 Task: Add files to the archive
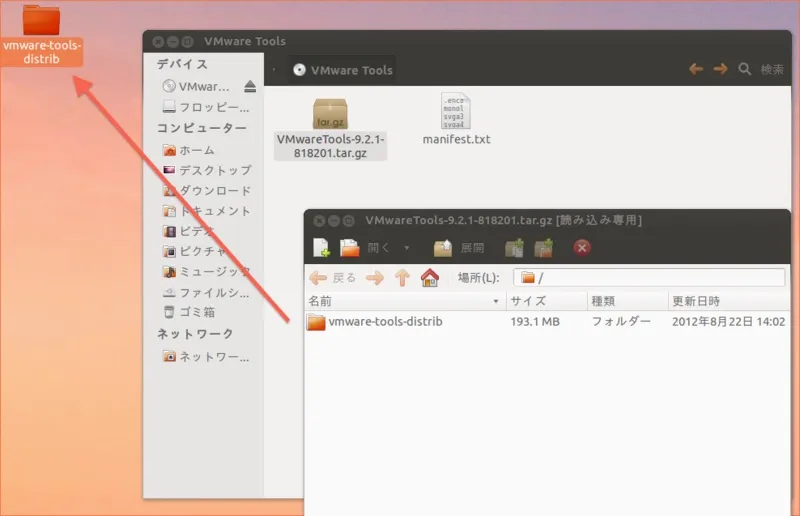tap(514, 248)
